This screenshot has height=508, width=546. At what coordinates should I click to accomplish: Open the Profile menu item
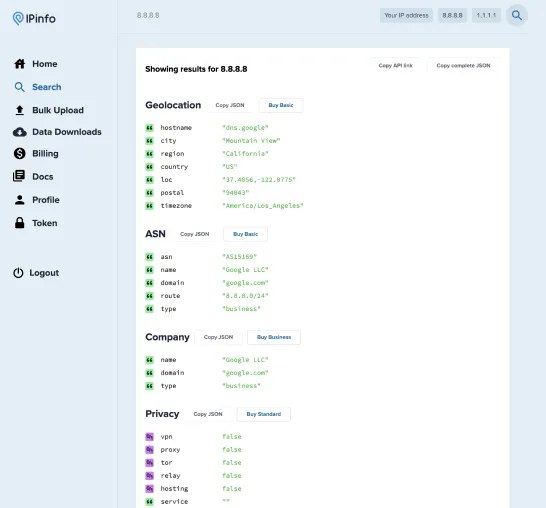37,200
